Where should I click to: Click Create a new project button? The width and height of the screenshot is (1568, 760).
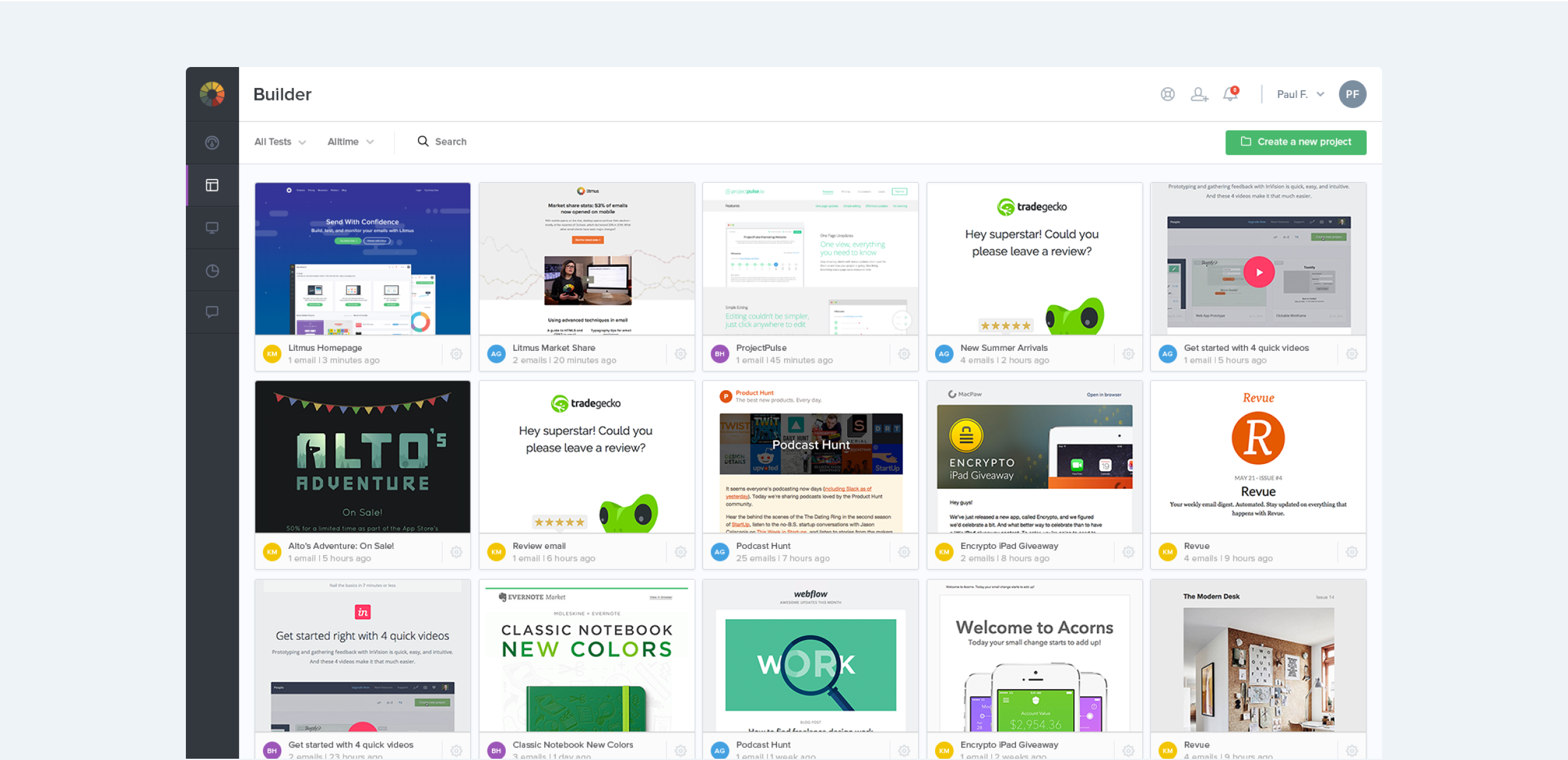click(x=1295, y=142)
